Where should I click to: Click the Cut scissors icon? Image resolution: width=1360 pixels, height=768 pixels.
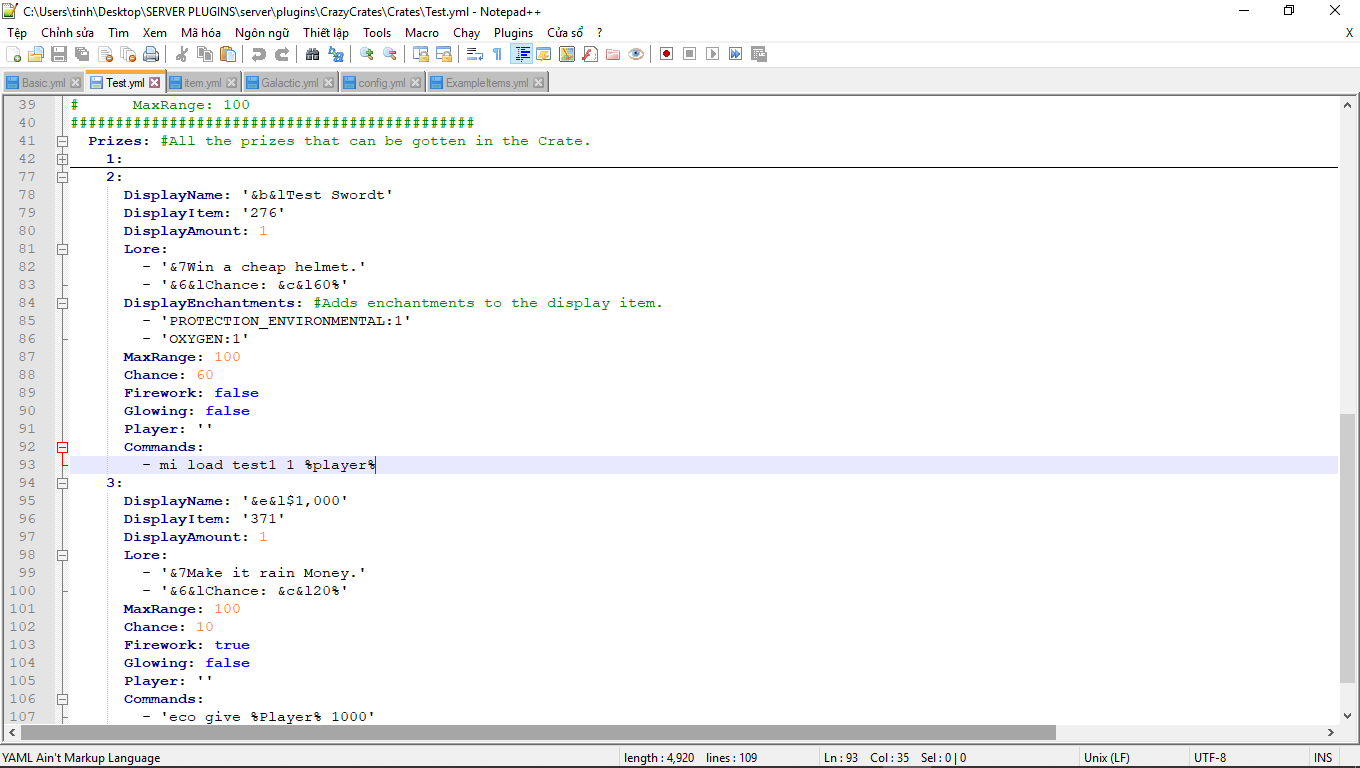pyautogui.click(x=182, y=54)
